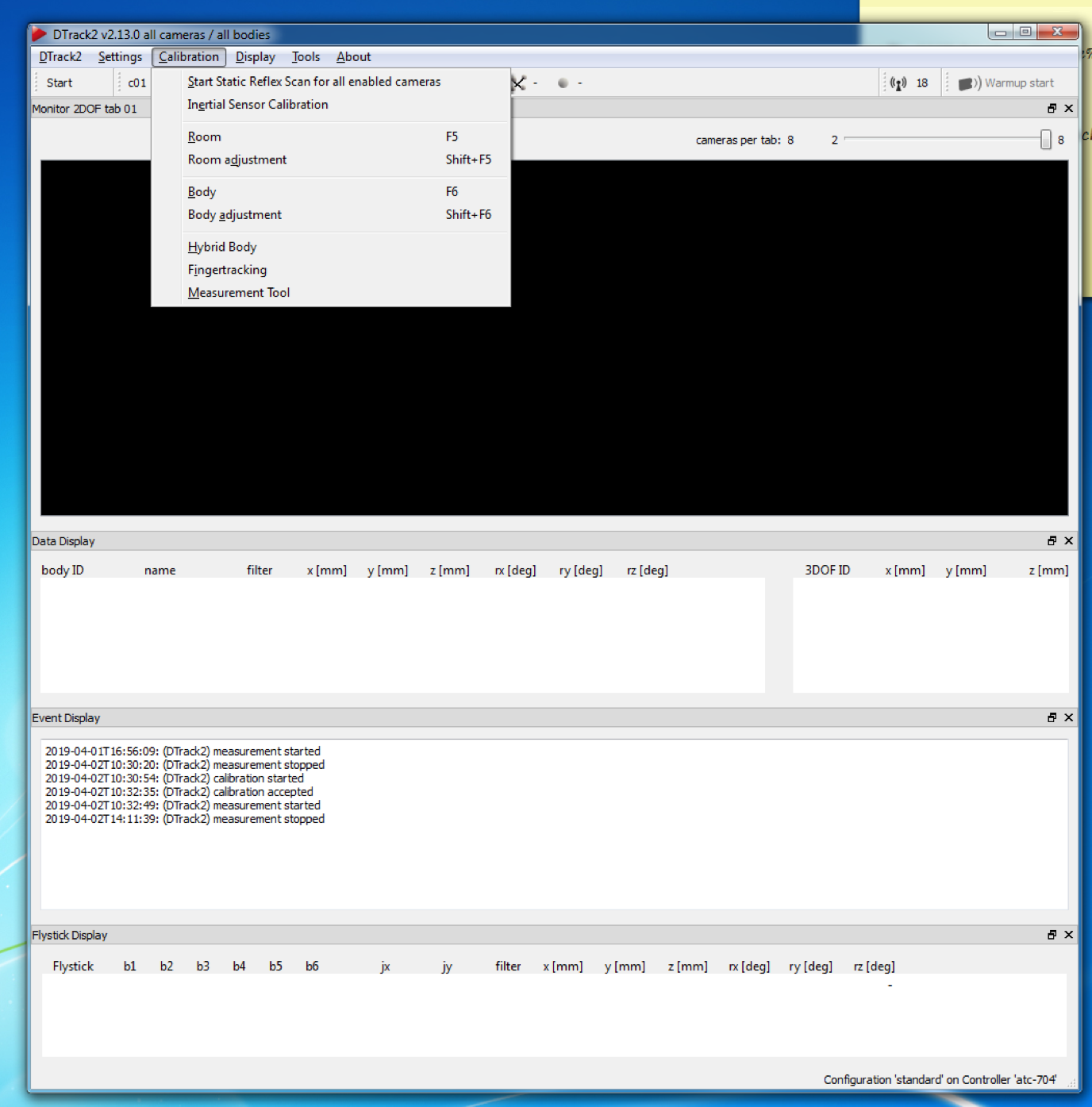Click the body marker icon in toolbar
The image size is (1092, 1107).
tap(519, 83)
